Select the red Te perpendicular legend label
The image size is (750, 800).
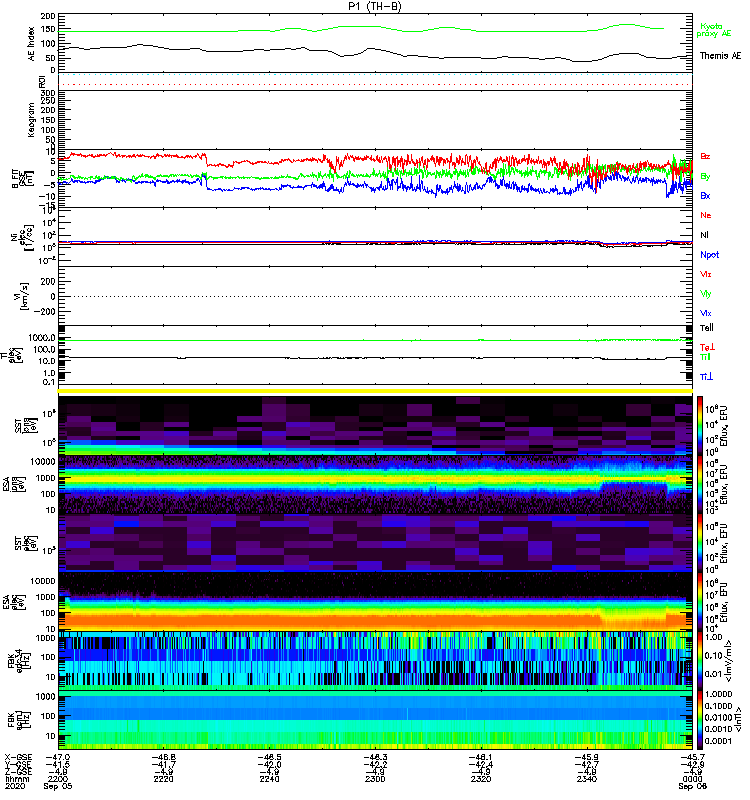tap(707, 347)
